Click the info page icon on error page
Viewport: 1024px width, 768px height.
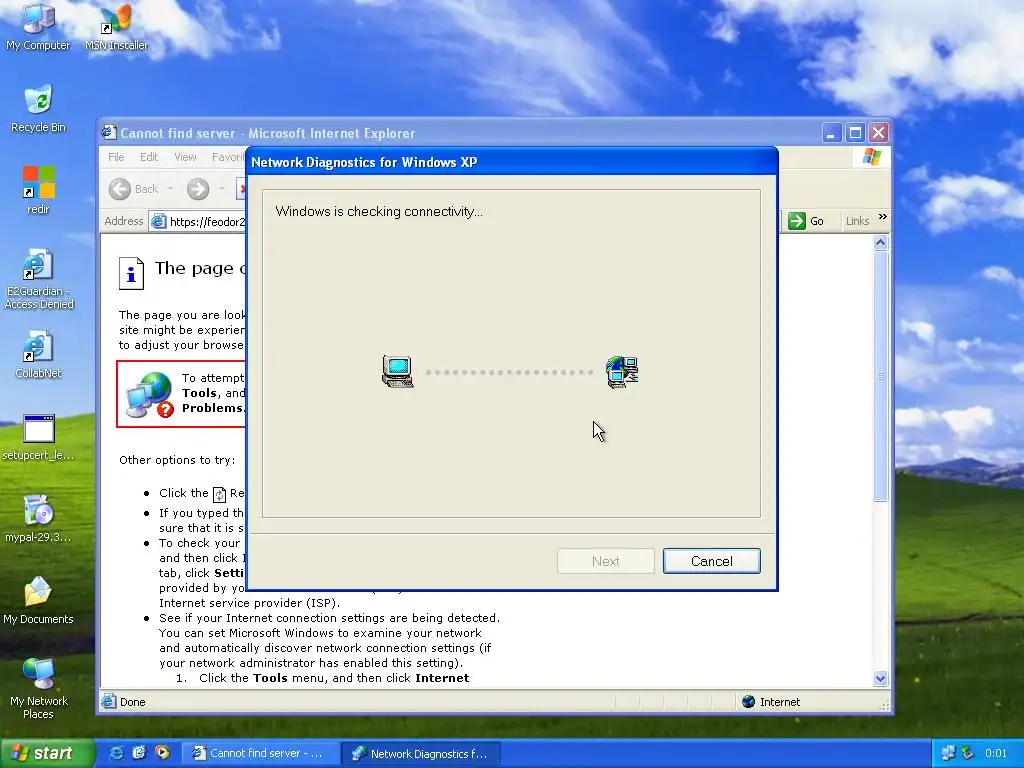point(131,272)
